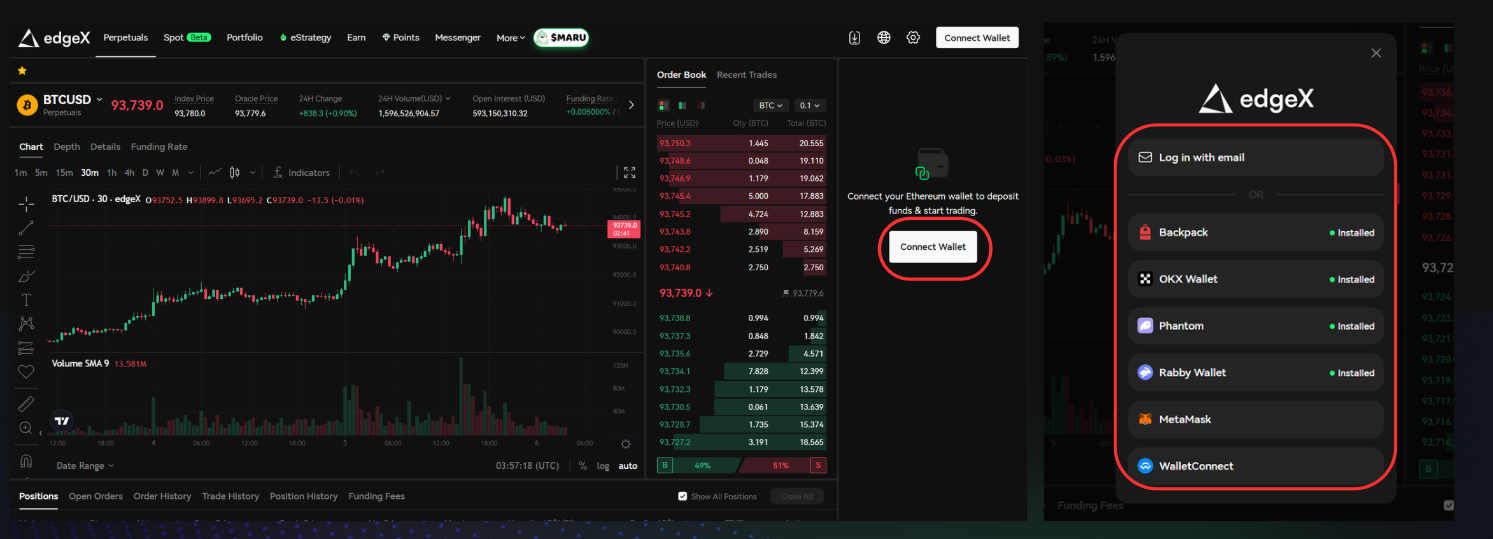Image resolution: width=1493 pixels, height=539 pixels.
Task: Switch to Recent Trades tab
Action: (x=746, y=75)
